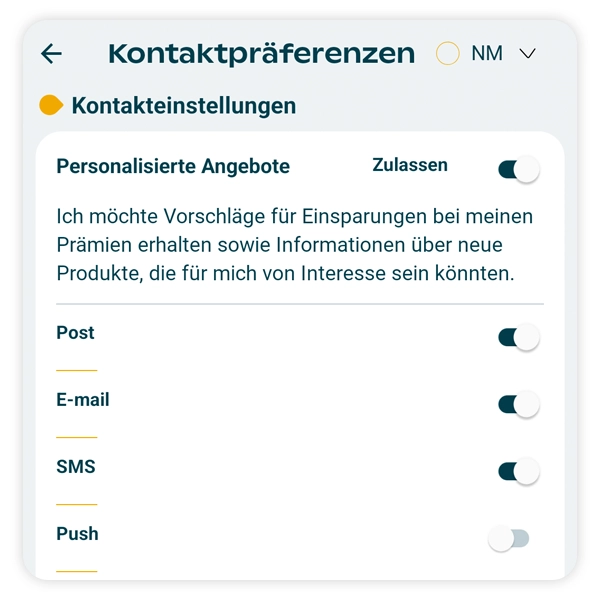
Task: Click the Post channel label
Action: [x=76, y=333]
